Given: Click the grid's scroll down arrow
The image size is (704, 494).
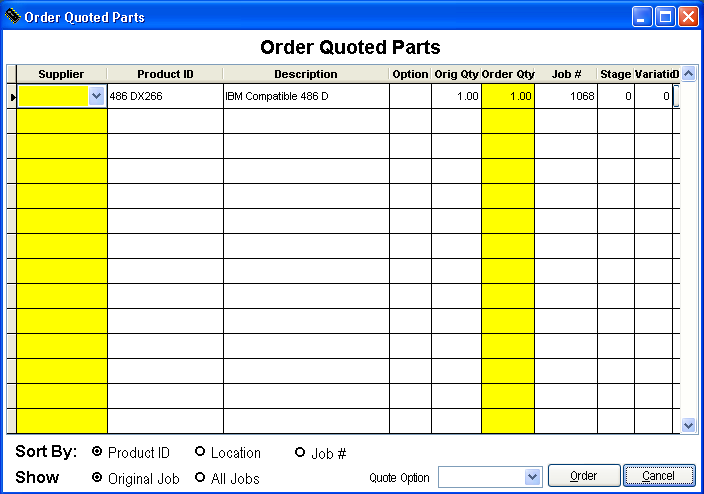Looking at the screenshot, I should click(x=688, y=425).
